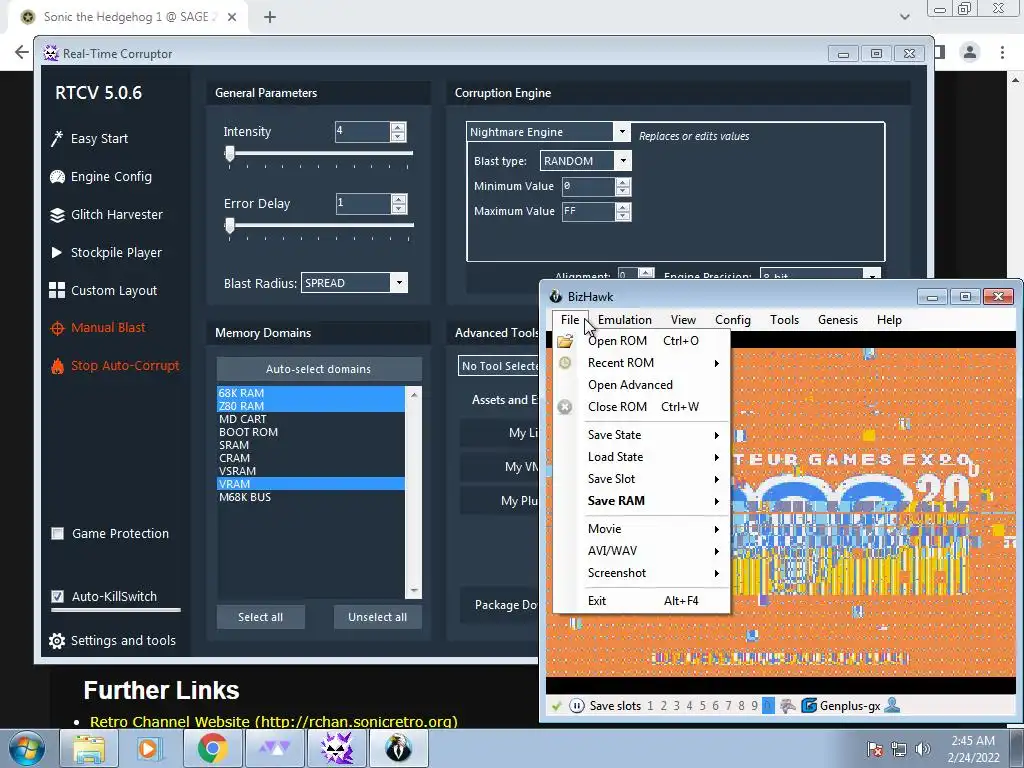The image size is (1024, 768).
Task: Click the Error Delay slider handle
Action: pos(229,226)
